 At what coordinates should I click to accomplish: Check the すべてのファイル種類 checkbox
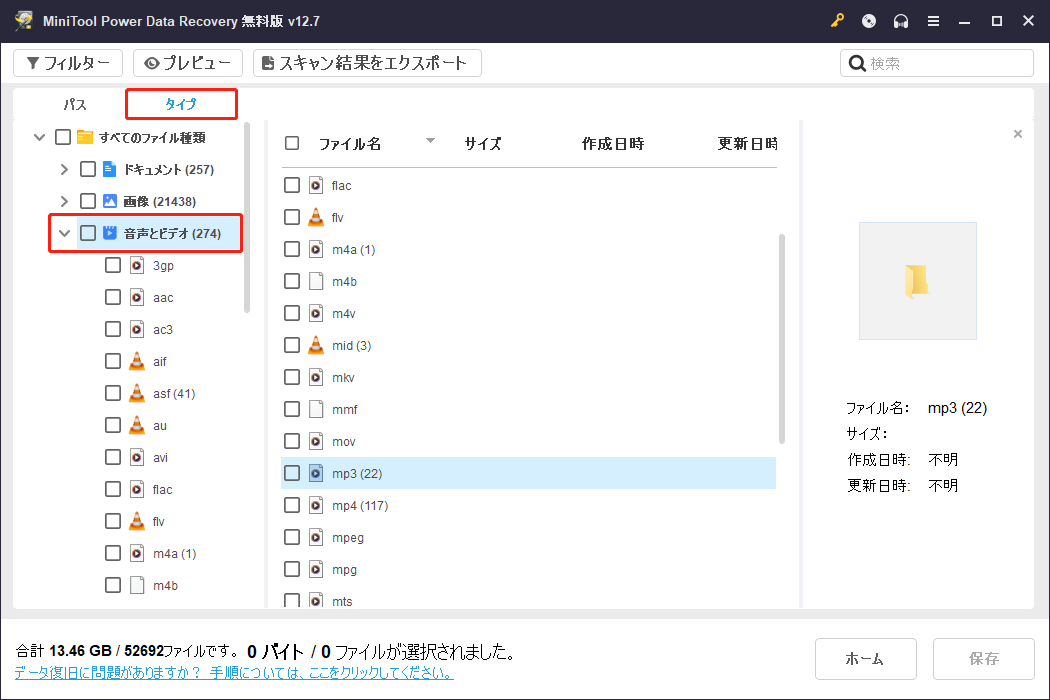tap(62, 136)
